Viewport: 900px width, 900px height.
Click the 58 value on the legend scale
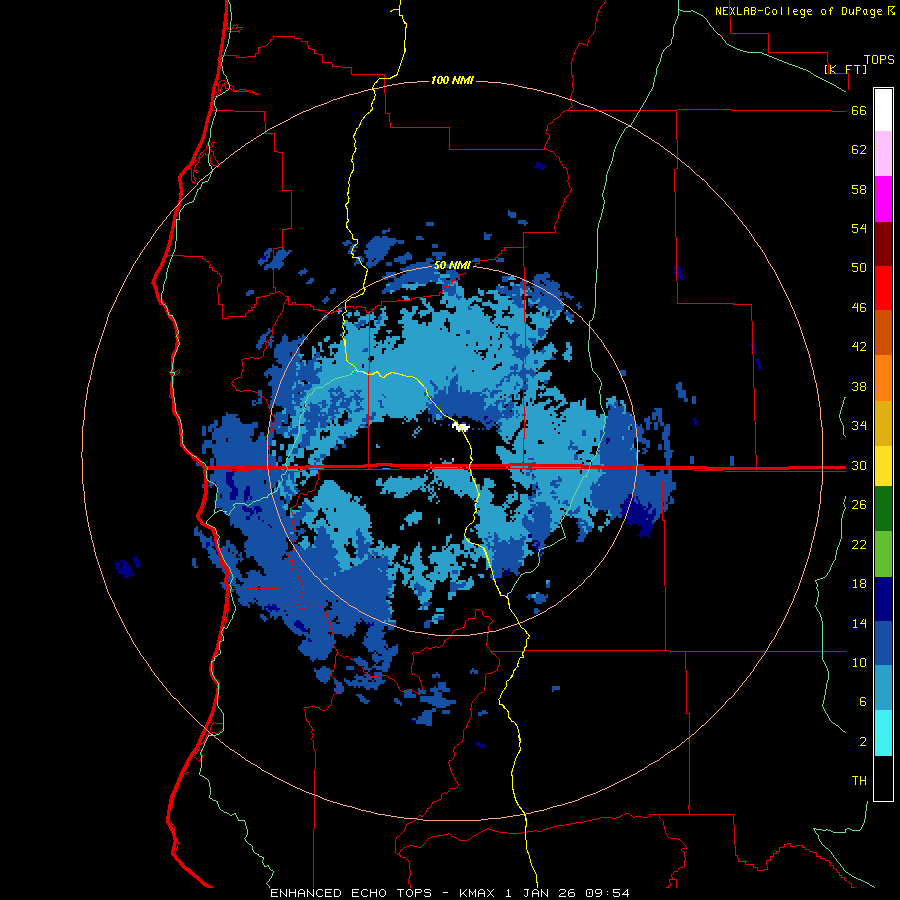(859, 189)
